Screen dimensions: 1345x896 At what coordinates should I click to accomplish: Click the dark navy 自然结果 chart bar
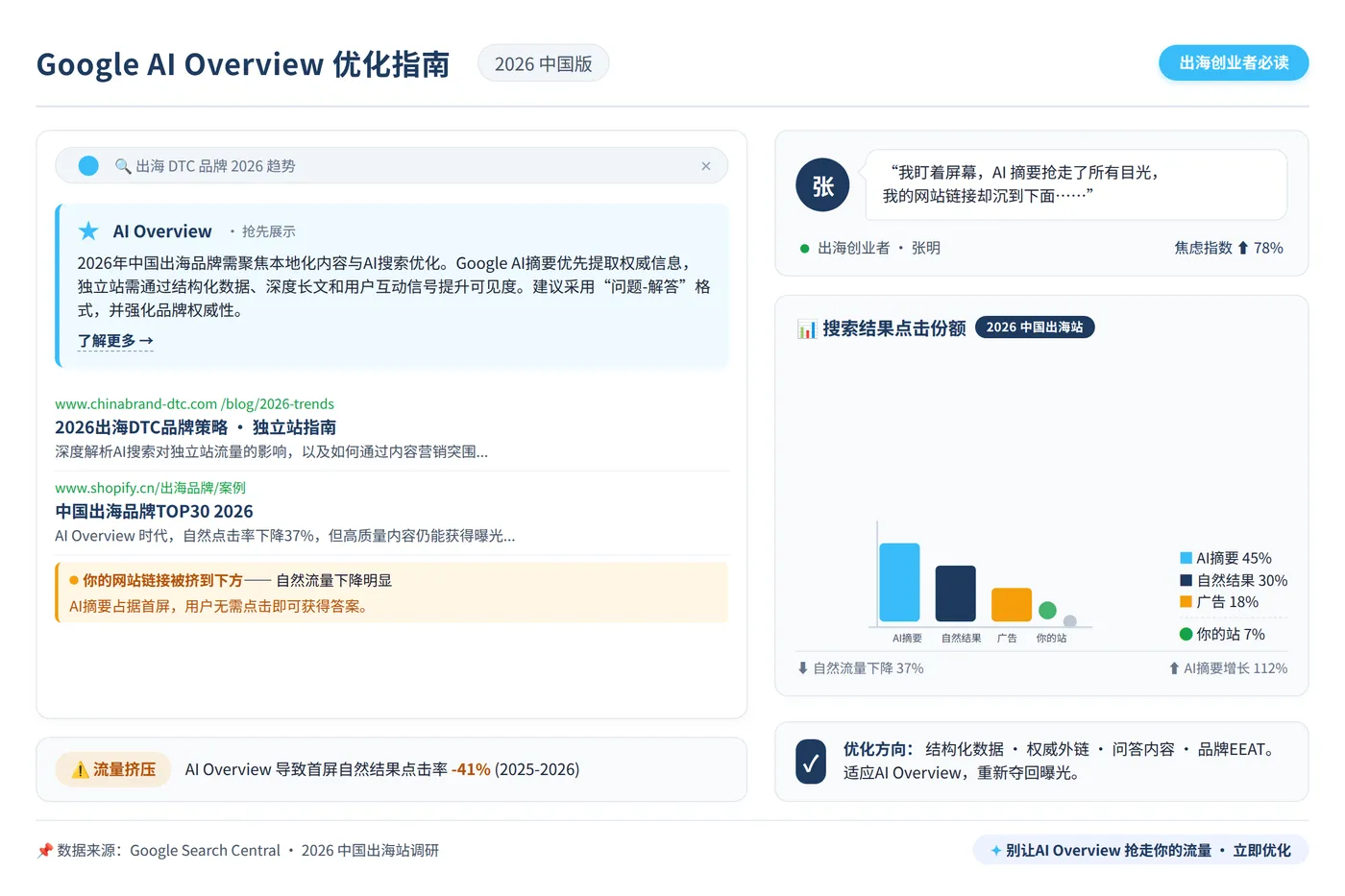click(956, 594)
